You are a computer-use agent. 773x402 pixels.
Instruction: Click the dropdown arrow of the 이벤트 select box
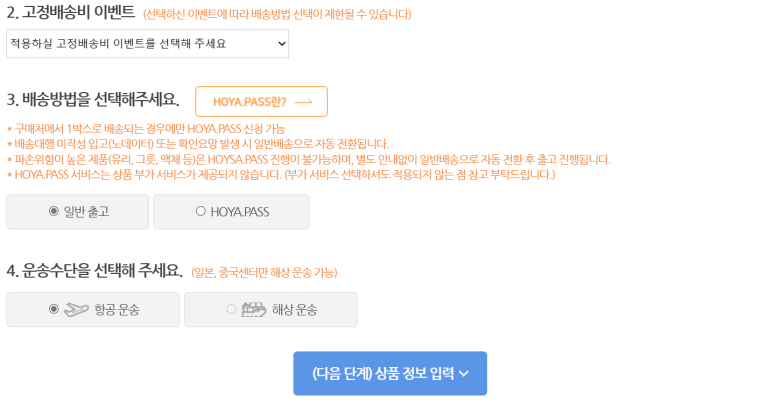[282, 43]
